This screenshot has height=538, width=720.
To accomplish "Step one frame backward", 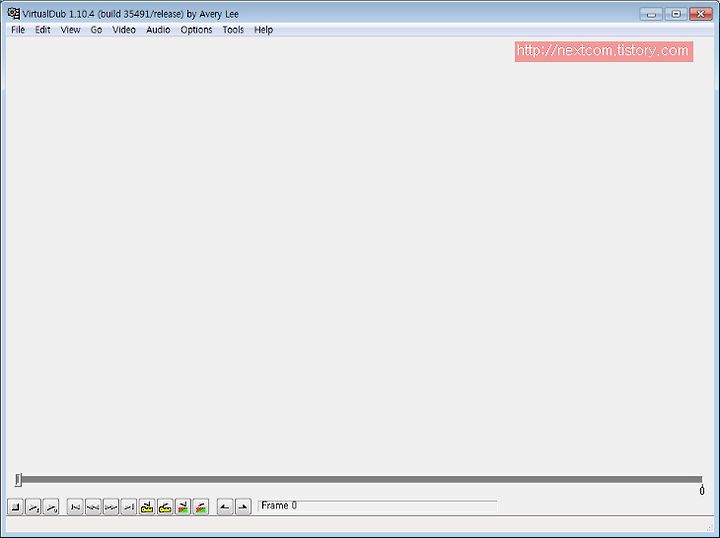I will [93, 507].
